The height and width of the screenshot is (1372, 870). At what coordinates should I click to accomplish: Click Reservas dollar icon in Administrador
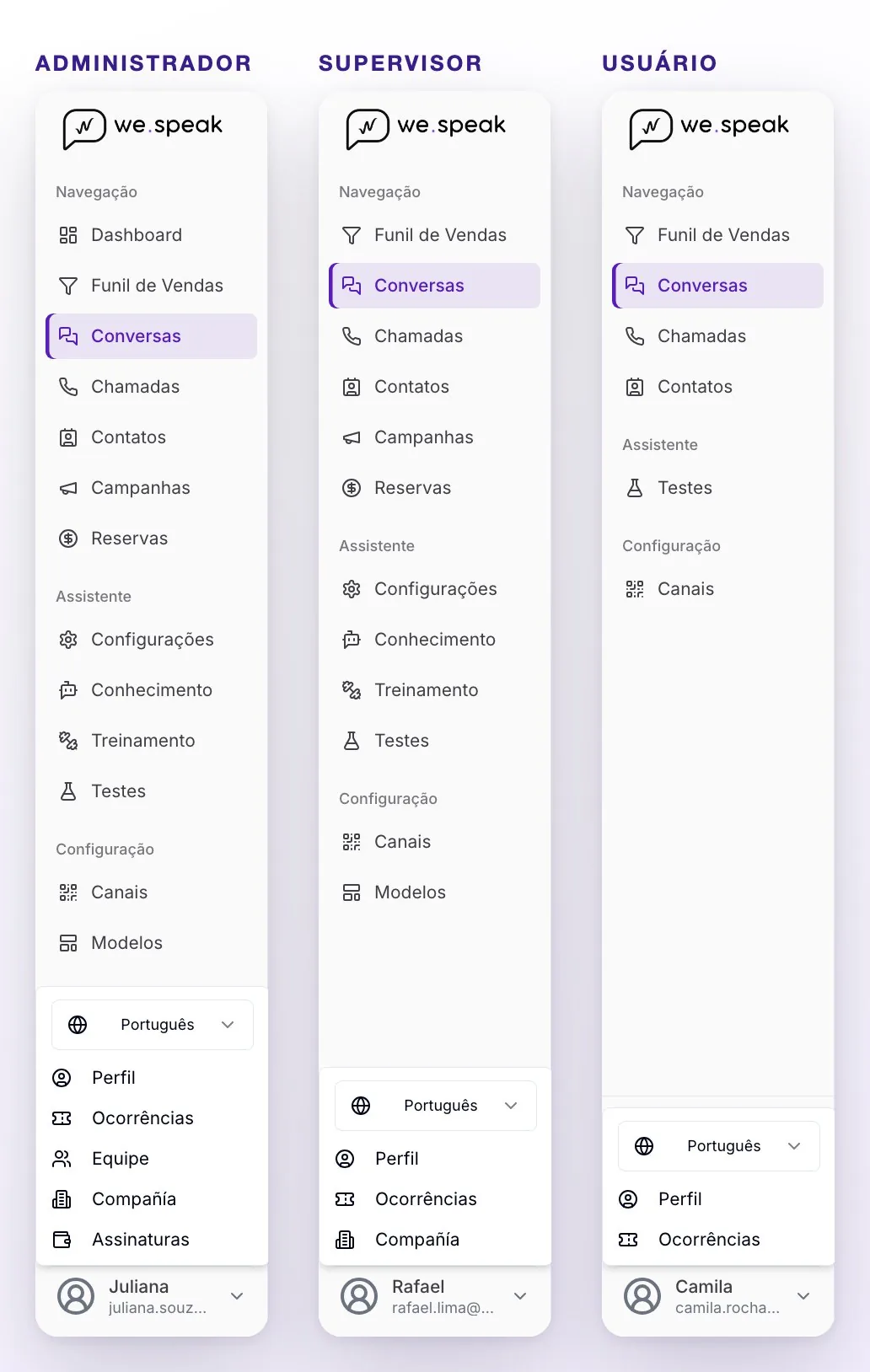point(68,539)
